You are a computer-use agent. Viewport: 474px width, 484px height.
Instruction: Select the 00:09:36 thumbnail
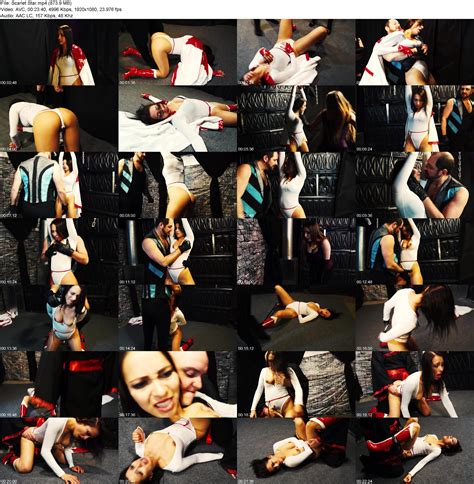pos(415,185)
